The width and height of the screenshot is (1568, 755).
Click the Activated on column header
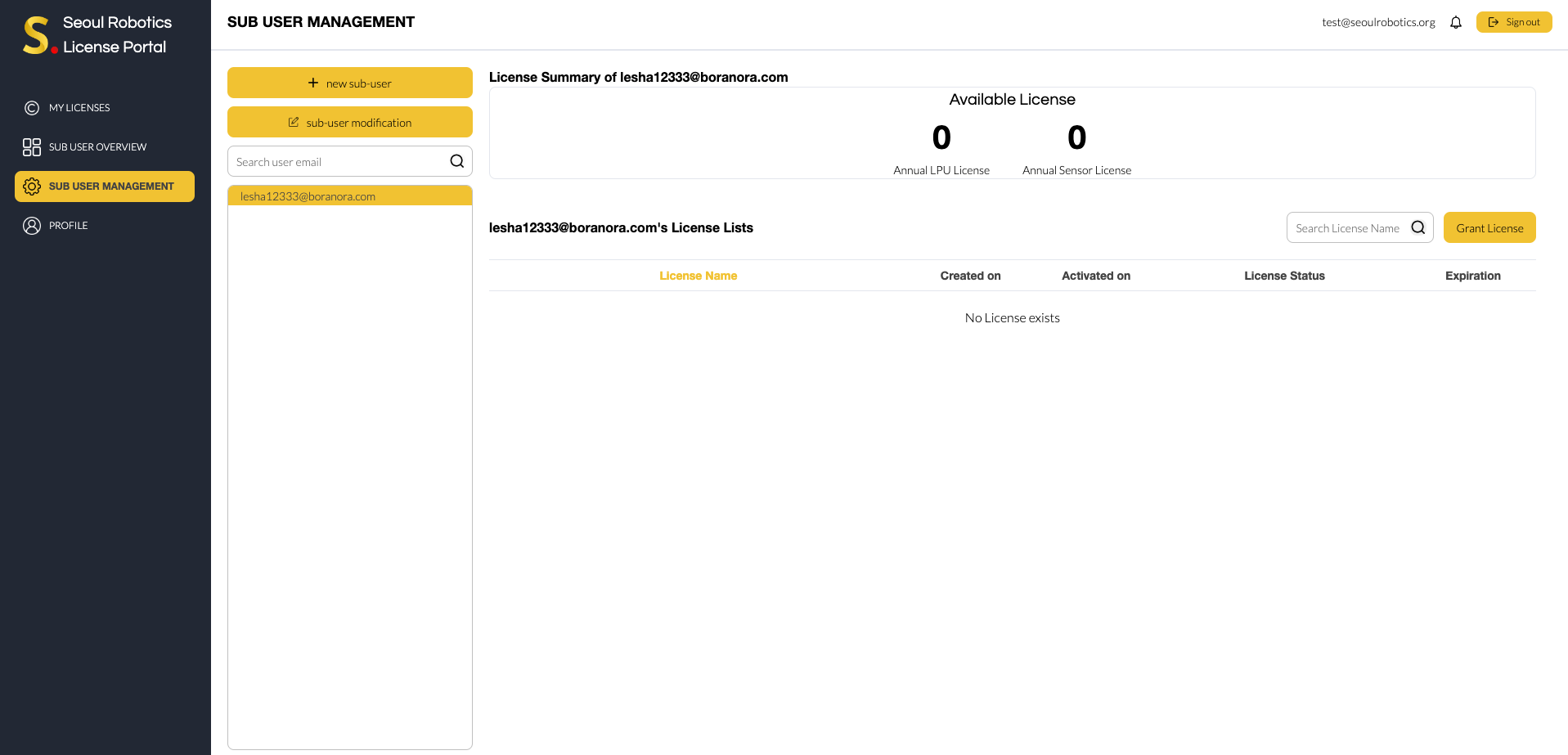pos(1096,276)
